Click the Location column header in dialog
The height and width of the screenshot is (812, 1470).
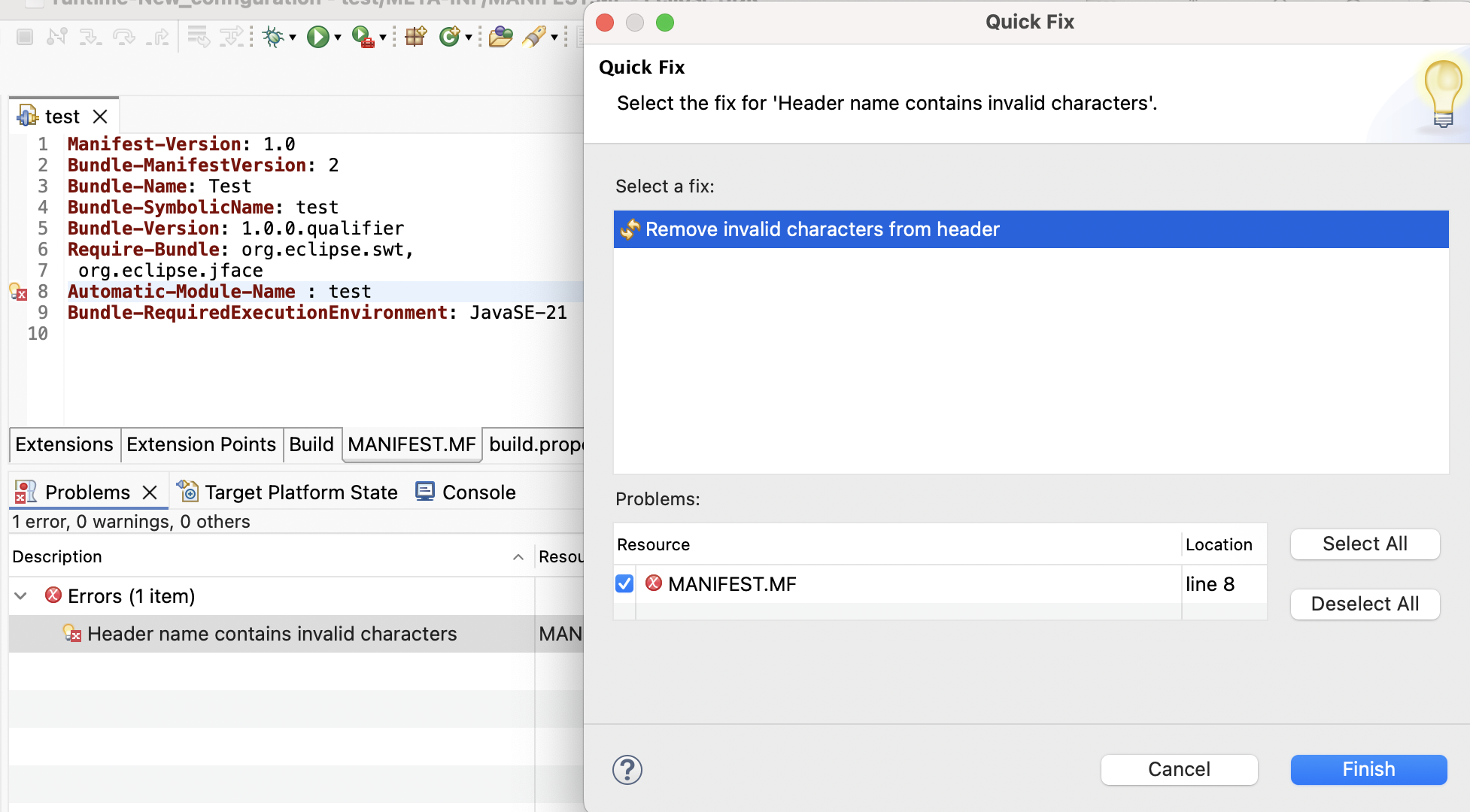(1223, 544)
